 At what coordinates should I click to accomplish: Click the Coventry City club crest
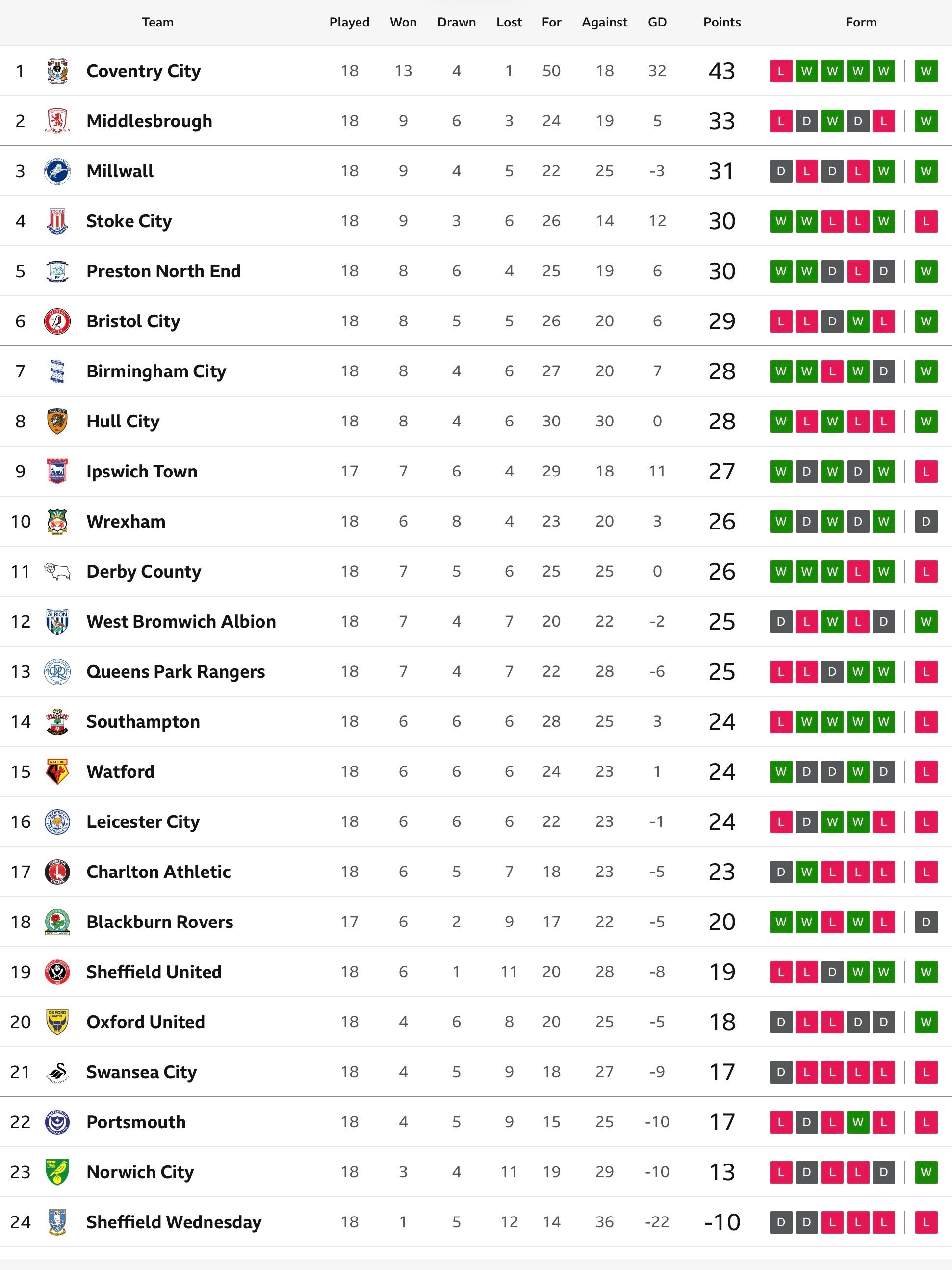click(x=57, y=71)
